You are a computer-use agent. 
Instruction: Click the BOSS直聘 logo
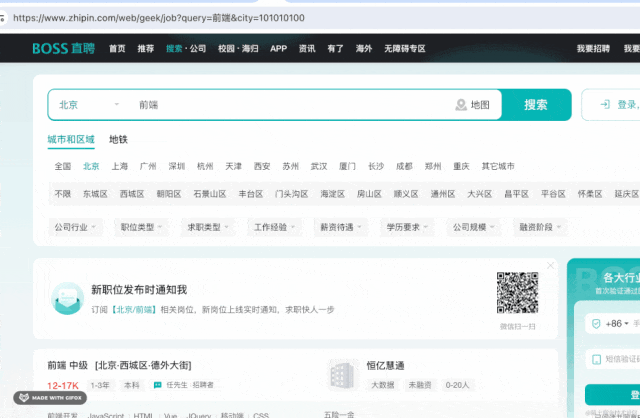64,48
